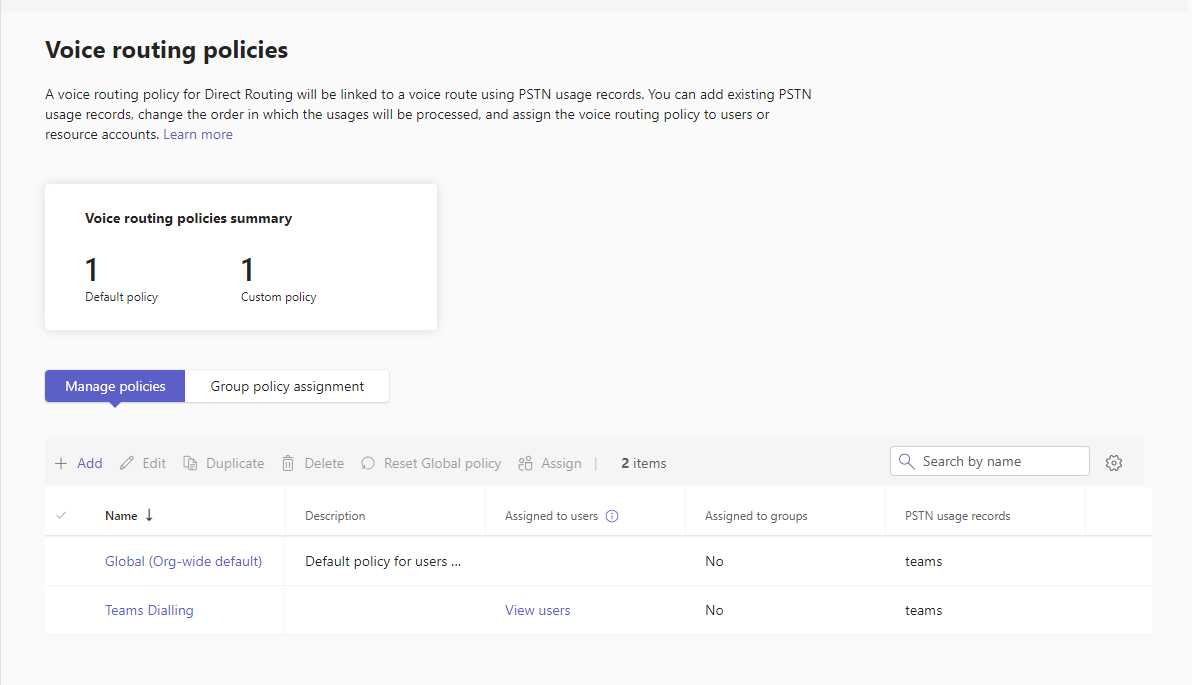Viewport: 1192px width, 685px height.
Task: Click the Duplicate policy icon
Action: [x=190, y=463]
